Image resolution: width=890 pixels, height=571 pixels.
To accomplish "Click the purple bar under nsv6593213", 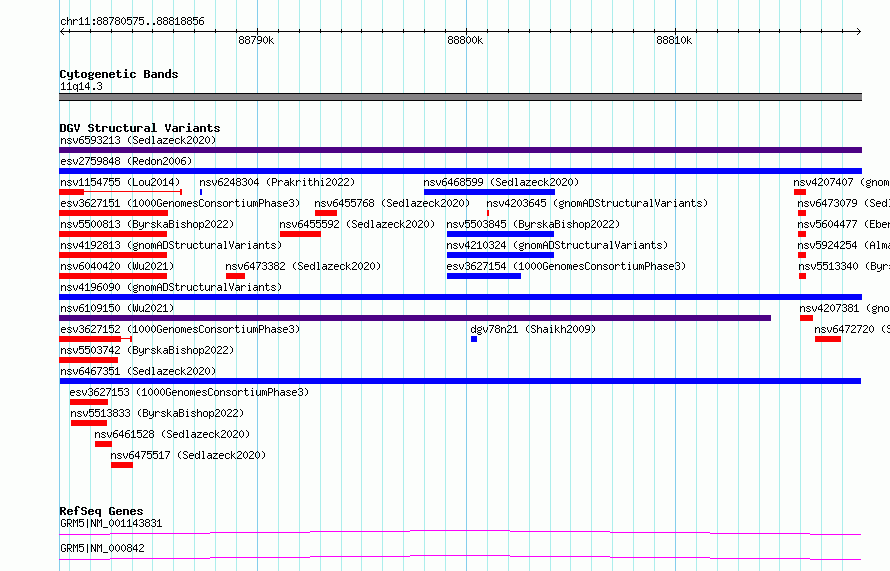I will (x=460, y=150).
